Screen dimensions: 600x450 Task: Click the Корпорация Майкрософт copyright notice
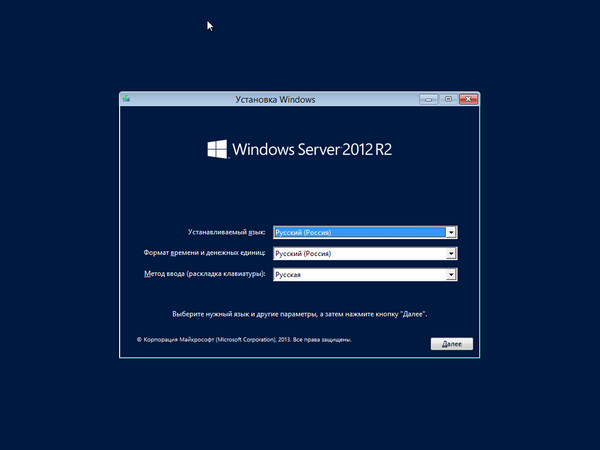pyautogui.click(x=243, y=340)
